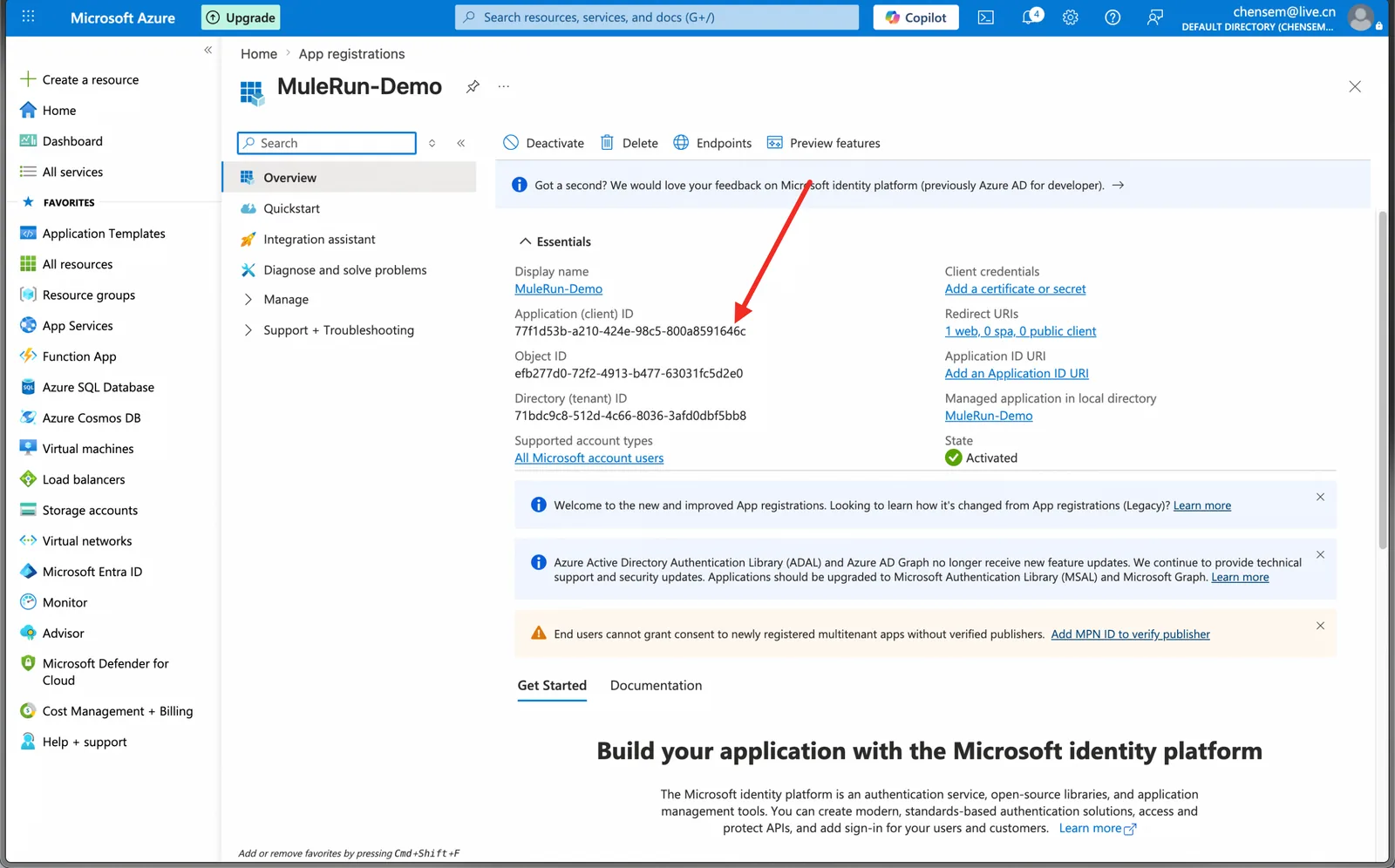
Task: Click App registrations in the breadcrumb
Action: [351, 54]
